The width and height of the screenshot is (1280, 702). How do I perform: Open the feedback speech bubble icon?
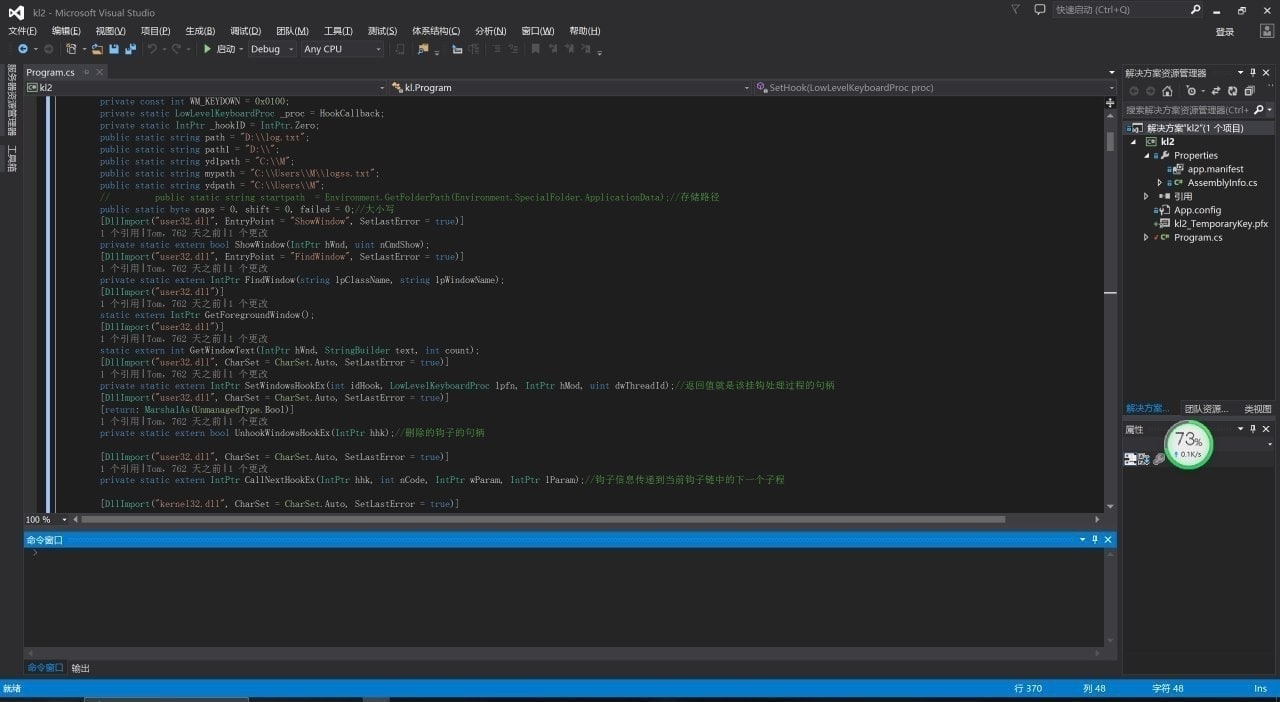[1039, 9]
